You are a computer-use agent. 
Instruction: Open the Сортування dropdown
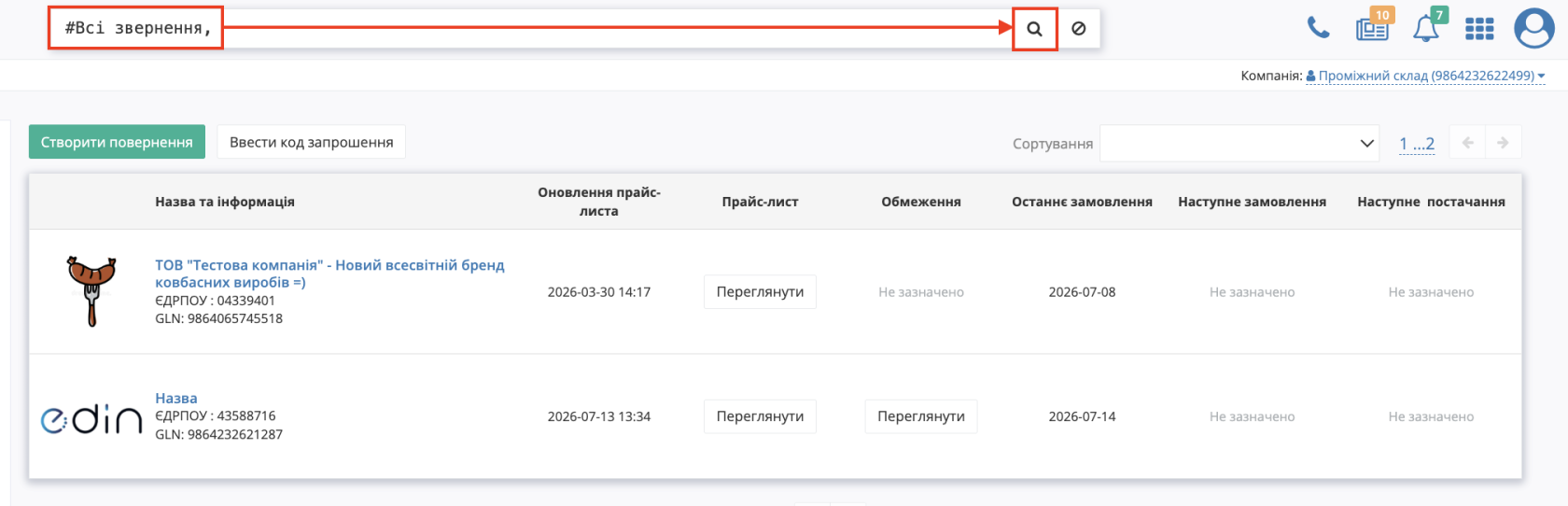pyautogui.click(x=1239, y=143)
